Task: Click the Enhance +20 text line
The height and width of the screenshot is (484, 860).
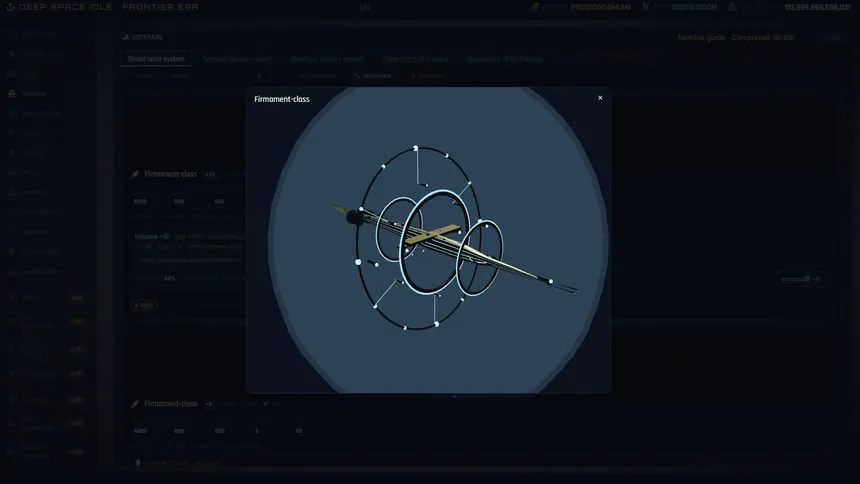Action: 152,237
